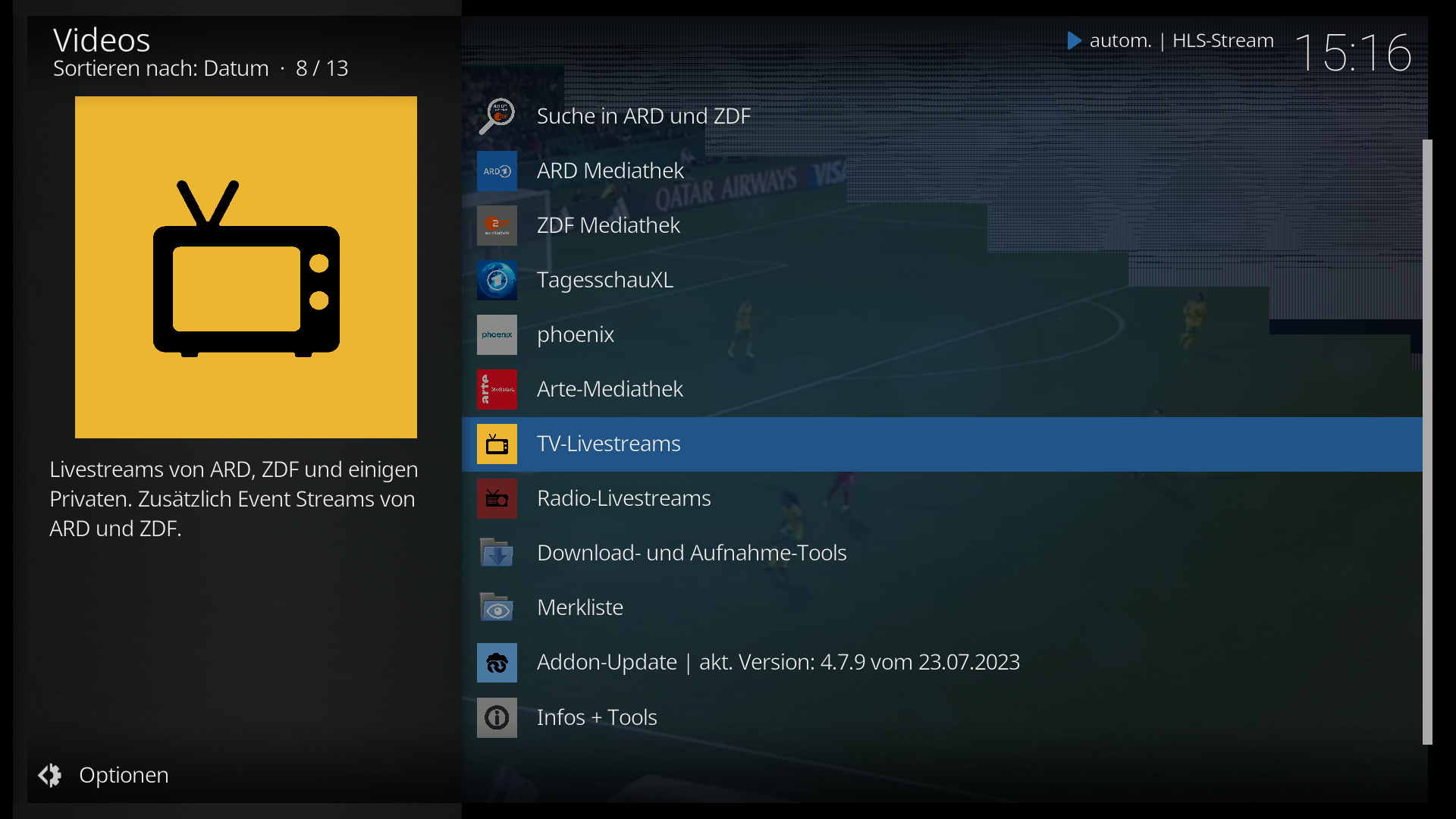This screenshot has width=1456, height=819.
Task: Click the ZDF Mediathek logo icon
Action: pyautogui.click(x=497, y=225)
